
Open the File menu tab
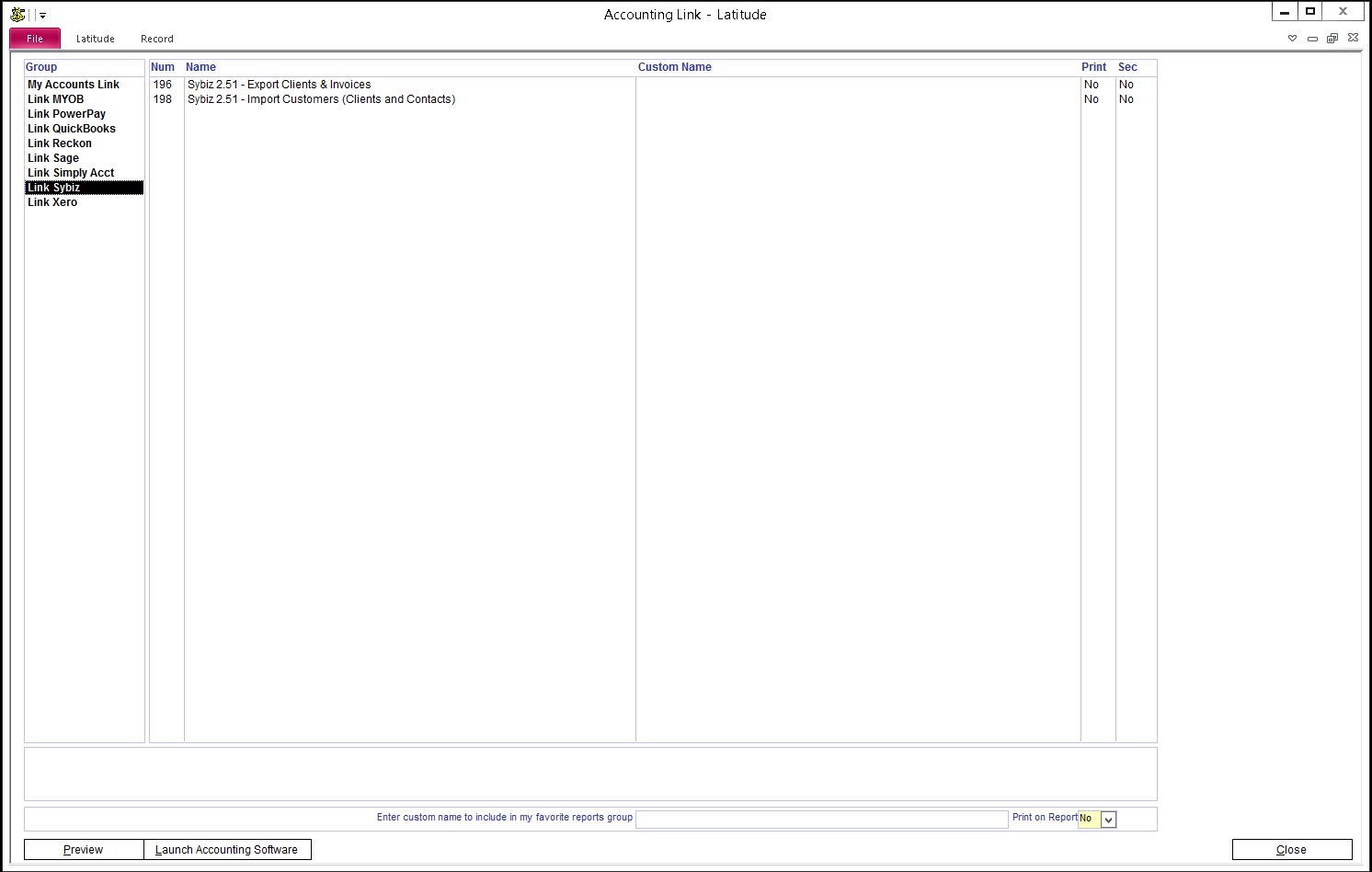[x=35, y=39]
